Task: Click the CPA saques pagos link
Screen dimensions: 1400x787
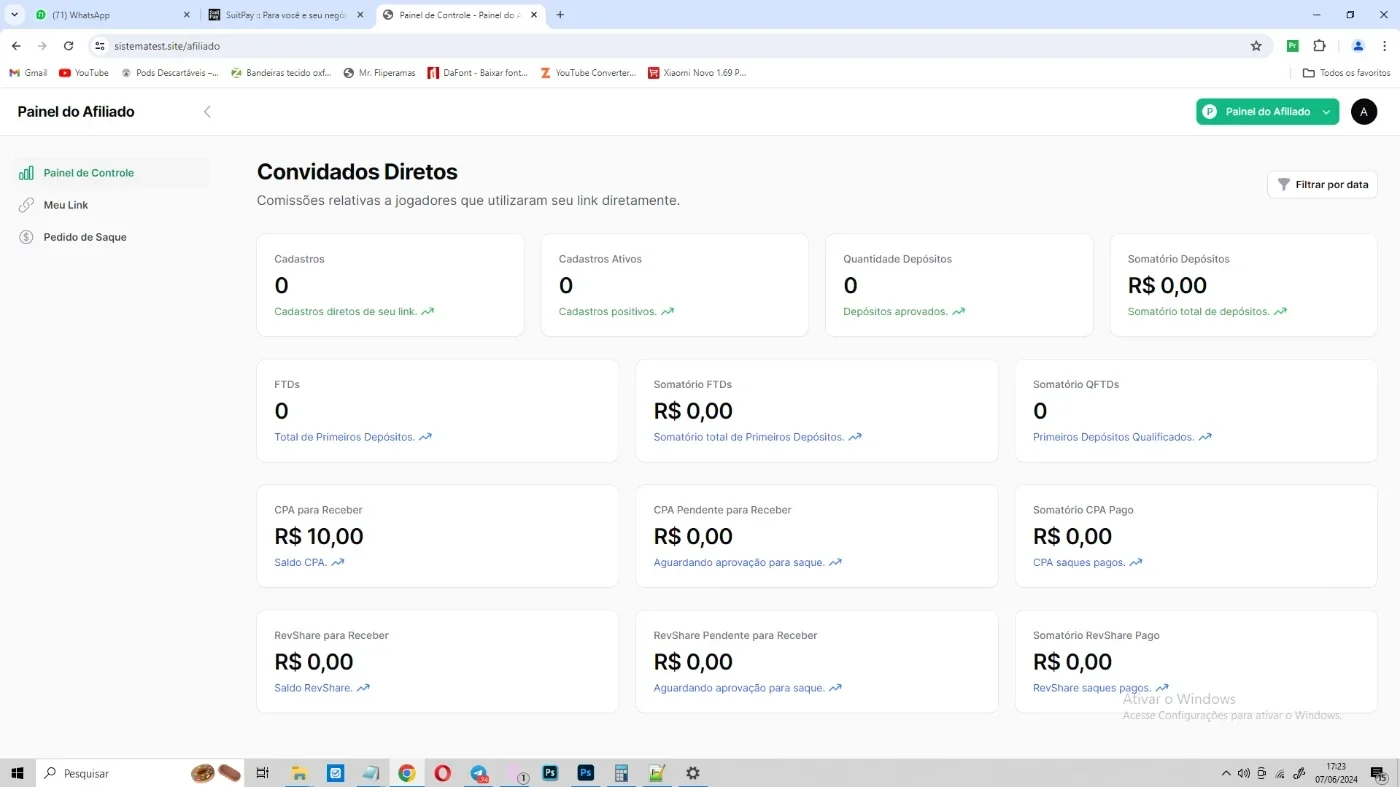Action: click(1079, 562)
